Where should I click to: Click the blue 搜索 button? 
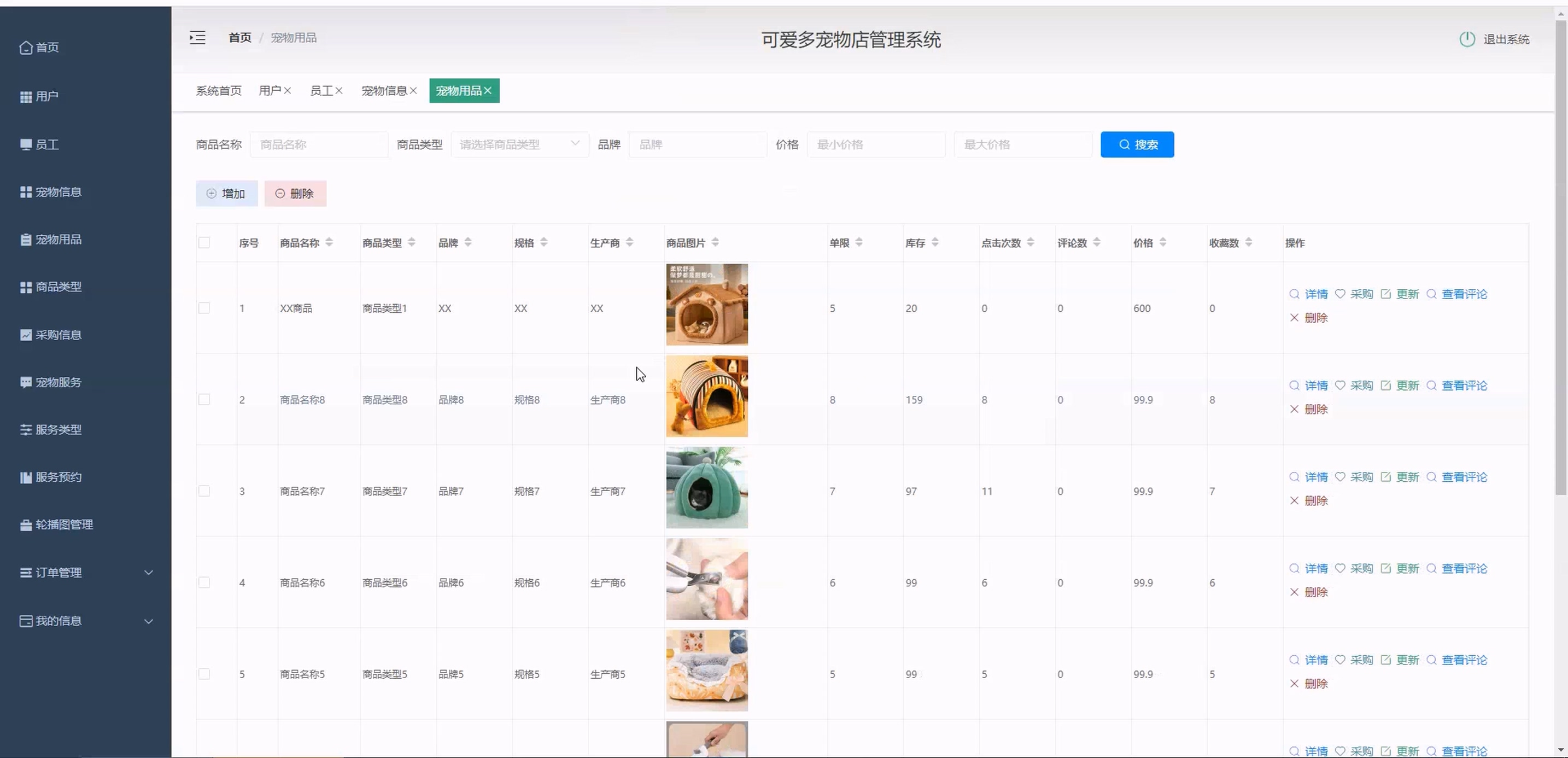pyautogui.click(x=1137, y=144)
